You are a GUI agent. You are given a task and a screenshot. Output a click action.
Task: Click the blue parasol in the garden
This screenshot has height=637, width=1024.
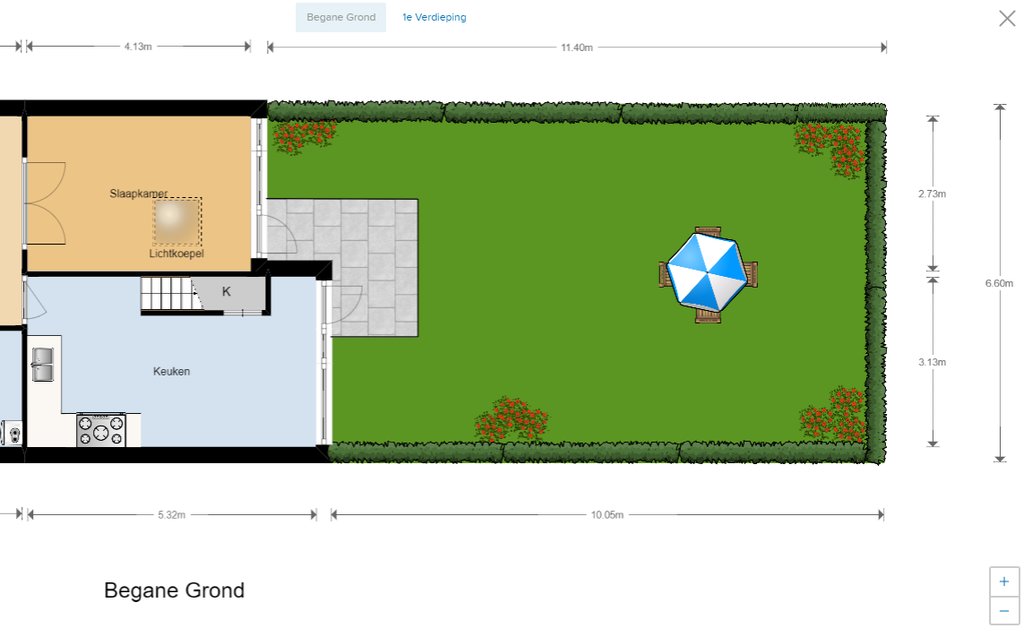click(708, 272)
